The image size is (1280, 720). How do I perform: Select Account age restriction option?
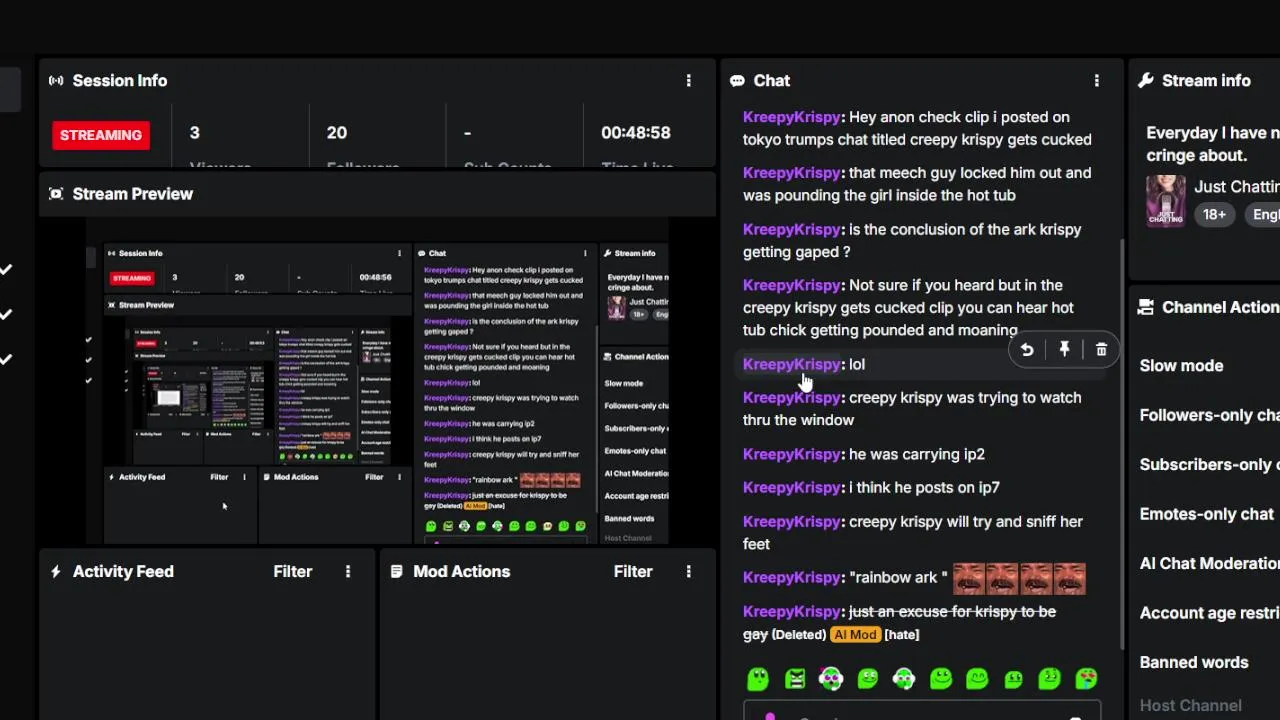(x=1209, y=613)
